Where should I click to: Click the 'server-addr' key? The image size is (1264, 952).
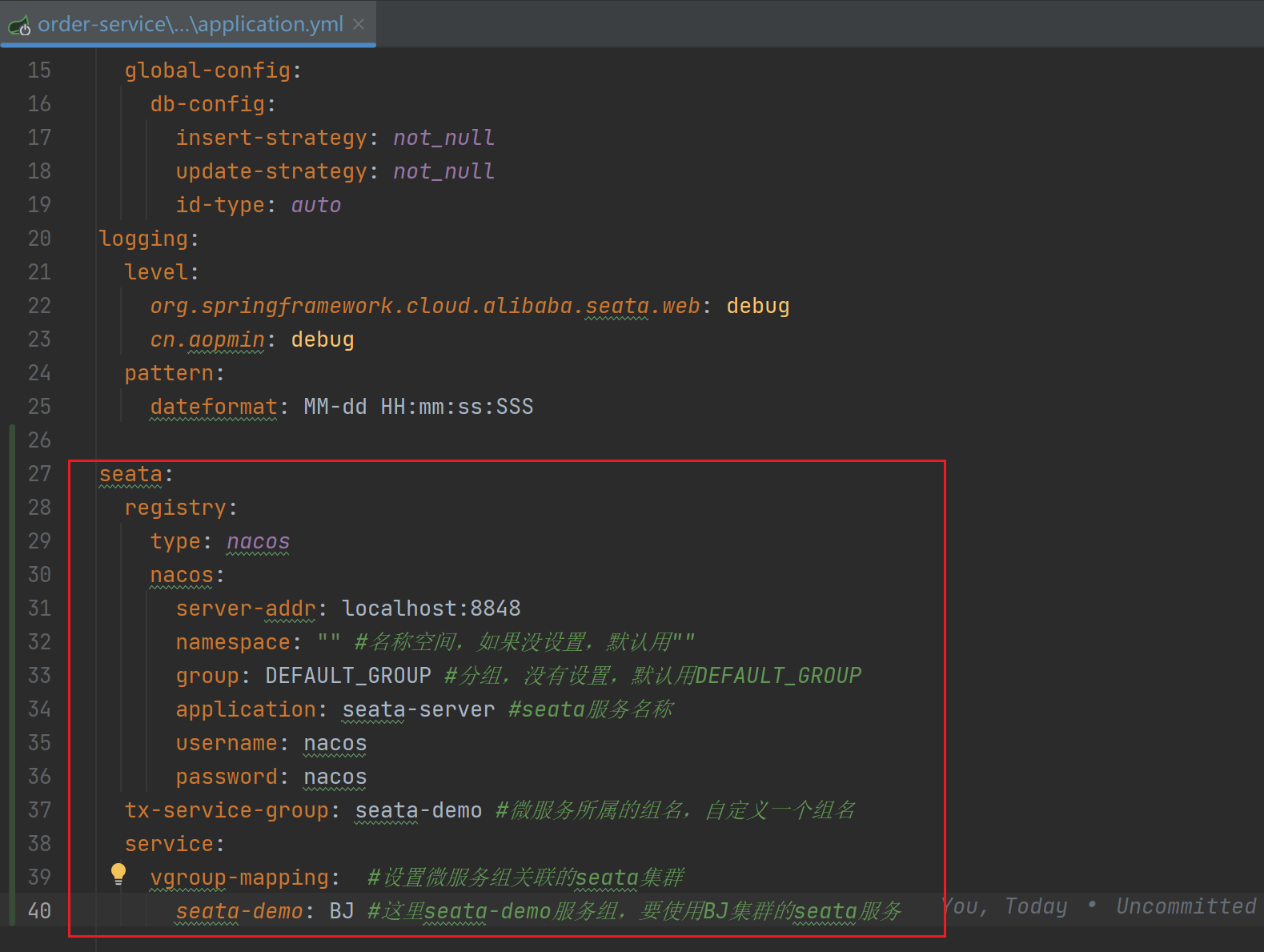coord(246,609)
